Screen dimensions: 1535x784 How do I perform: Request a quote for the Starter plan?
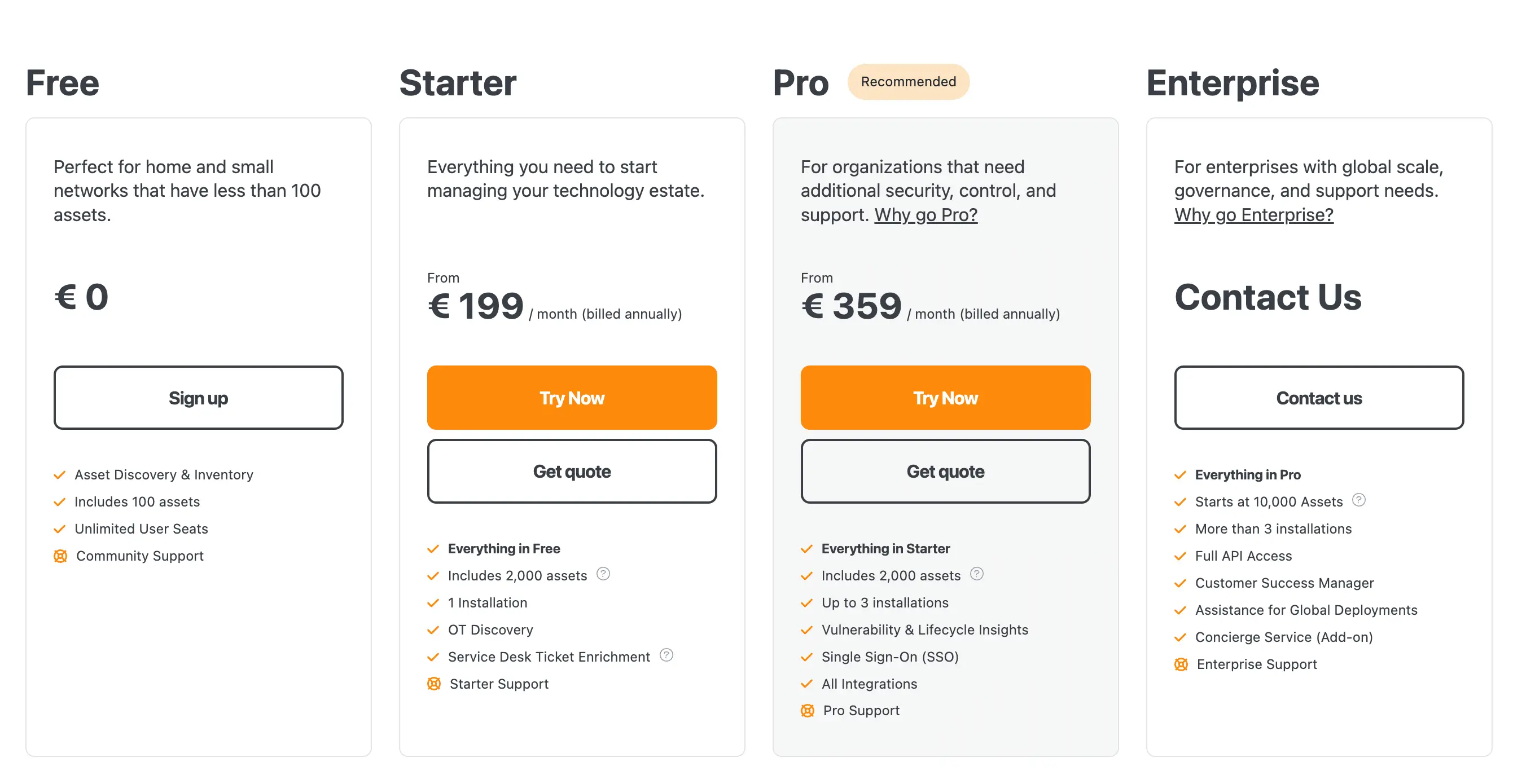click(572, 471)
